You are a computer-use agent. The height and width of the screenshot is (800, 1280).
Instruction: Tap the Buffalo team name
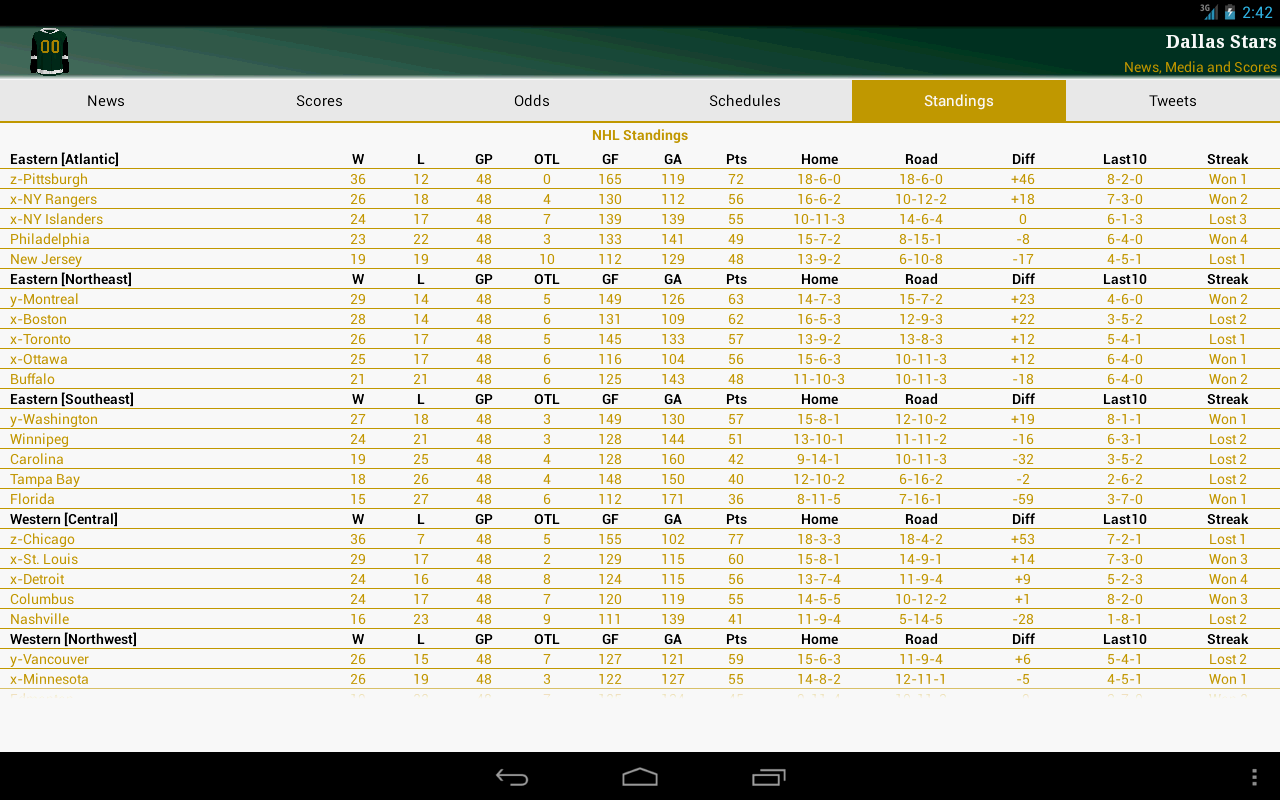(32, 379)
